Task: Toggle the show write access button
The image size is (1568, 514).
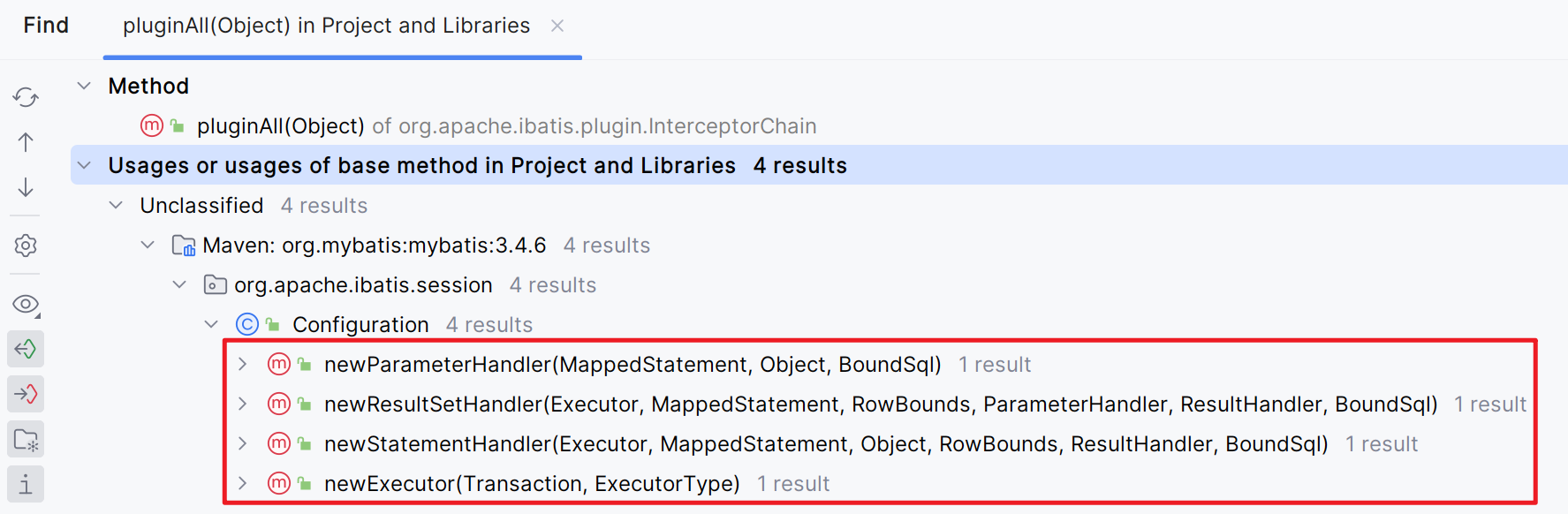Action: 26,394
